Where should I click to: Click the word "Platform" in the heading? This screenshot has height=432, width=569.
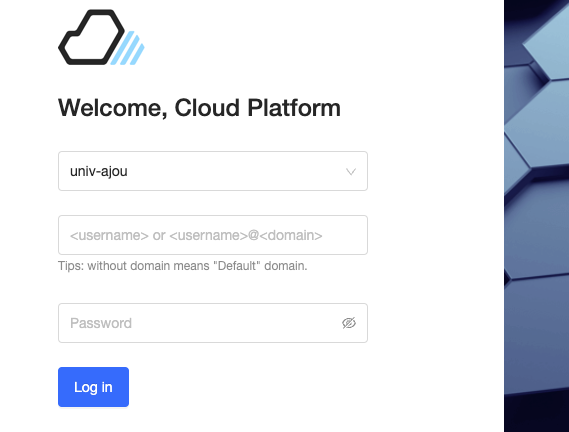(x=294, y=108)
